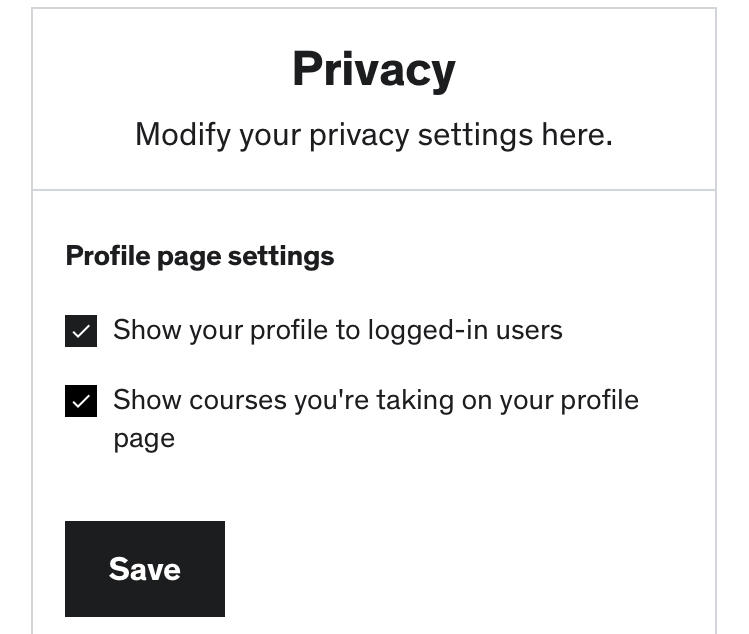Click the "Show your profile to logged-in users" label
749x634 pixels.
coord(337,330)
